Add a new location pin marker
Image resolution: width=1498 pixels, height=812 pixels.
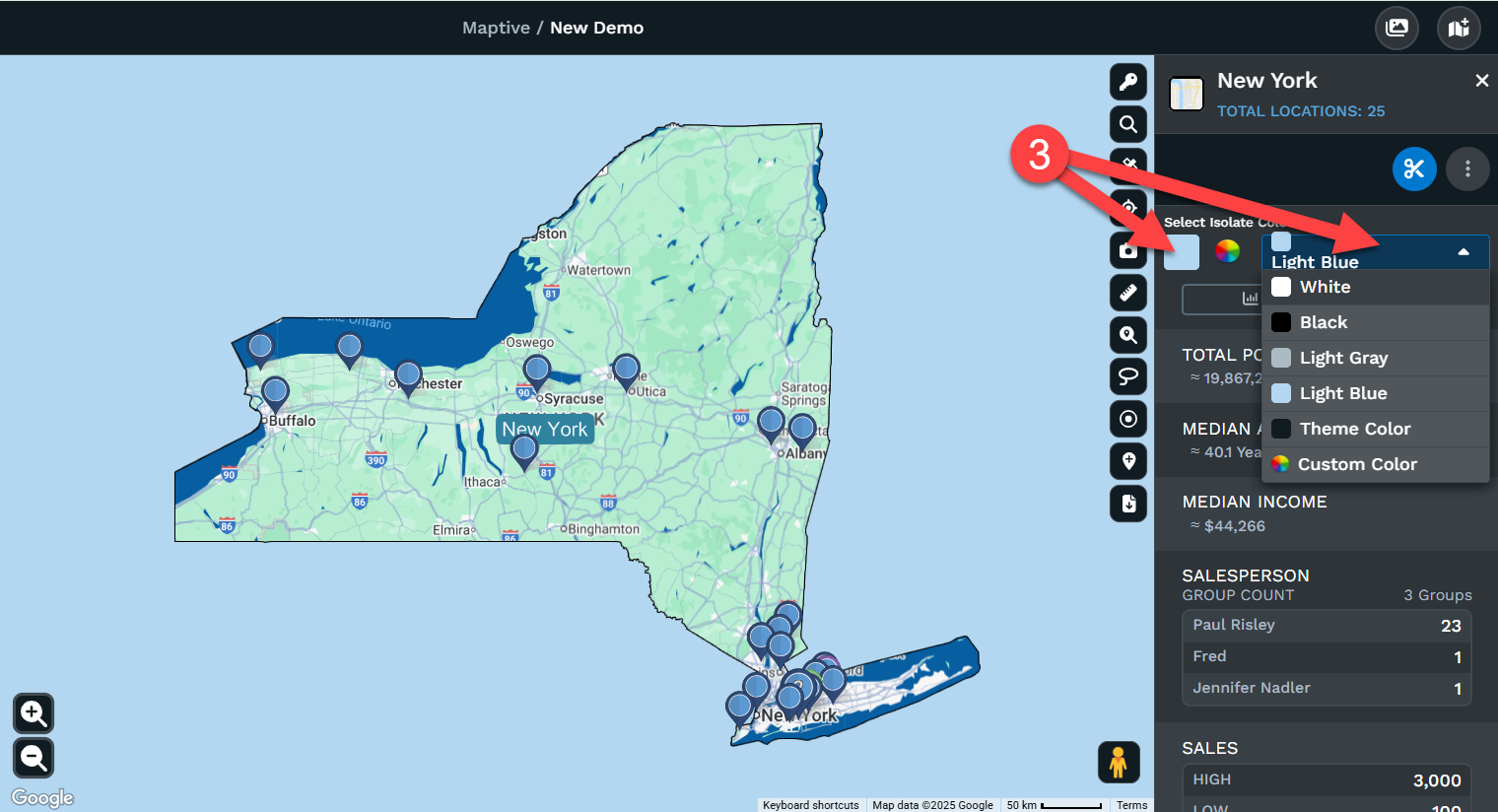1128,461
